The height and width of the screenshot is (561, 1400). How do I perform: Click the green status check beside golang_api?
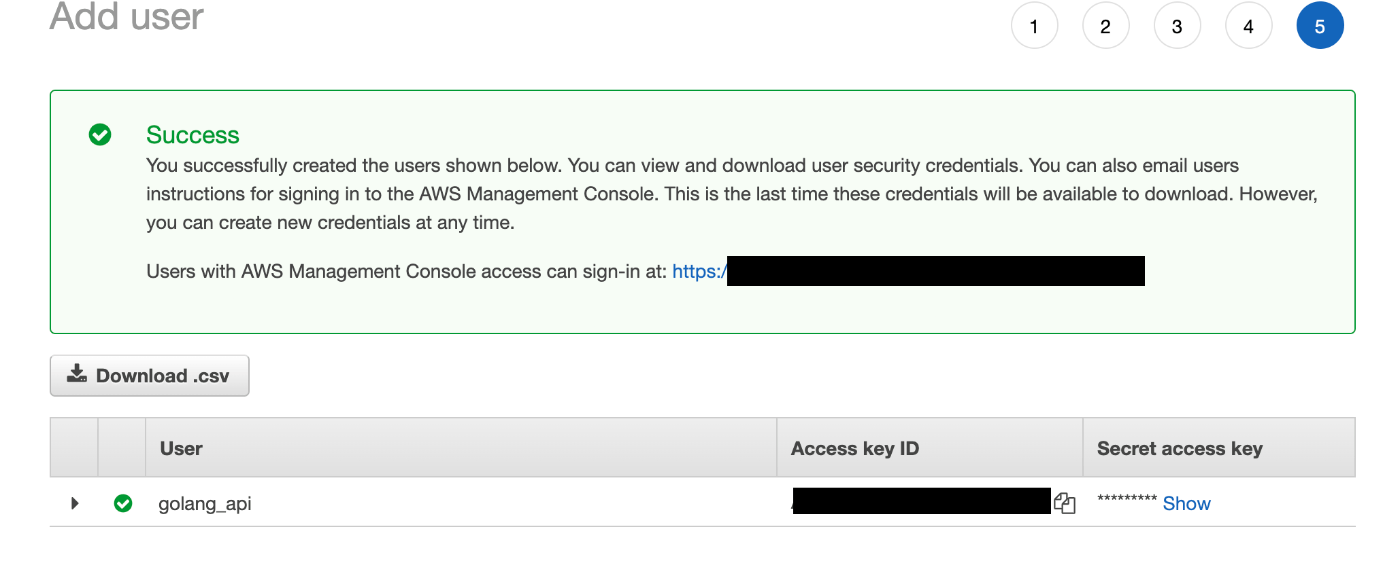coord(123,504)
